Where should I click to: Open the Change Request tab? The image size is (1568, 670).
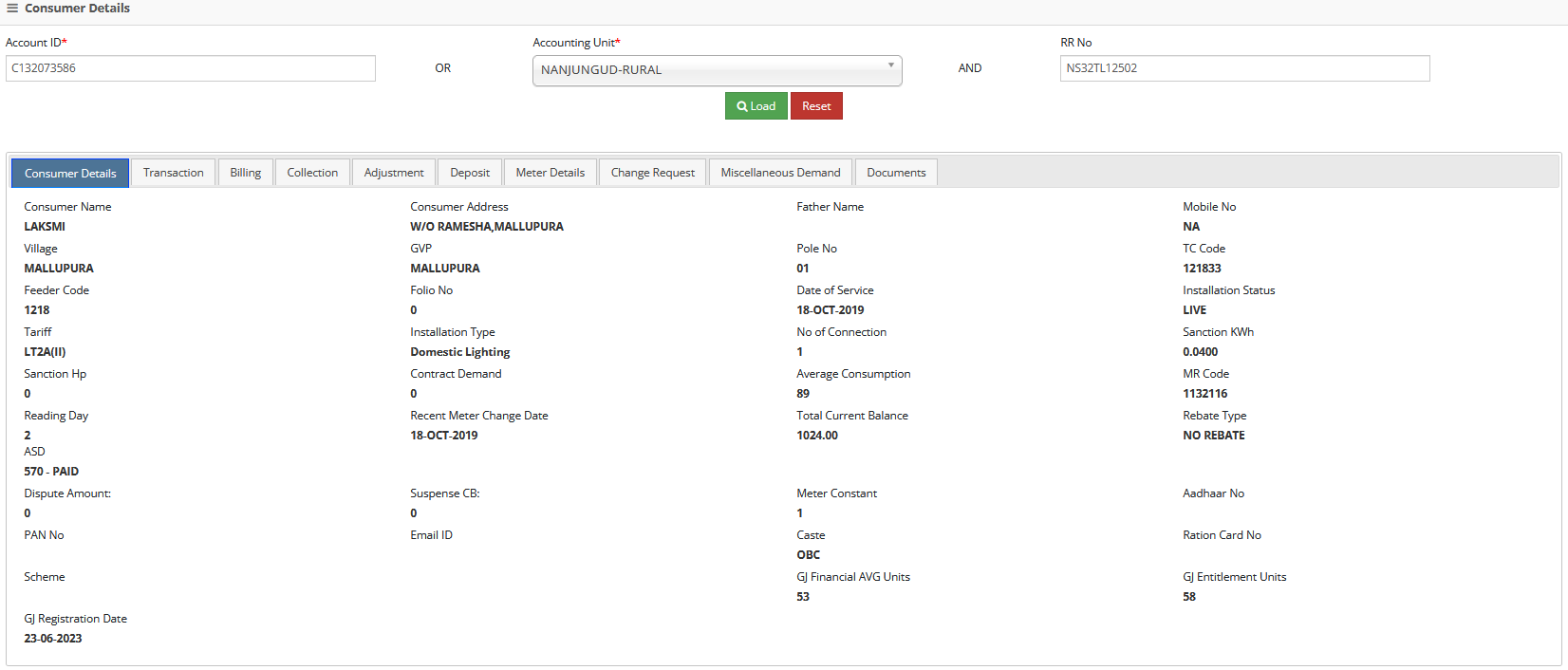pos(652,173)
